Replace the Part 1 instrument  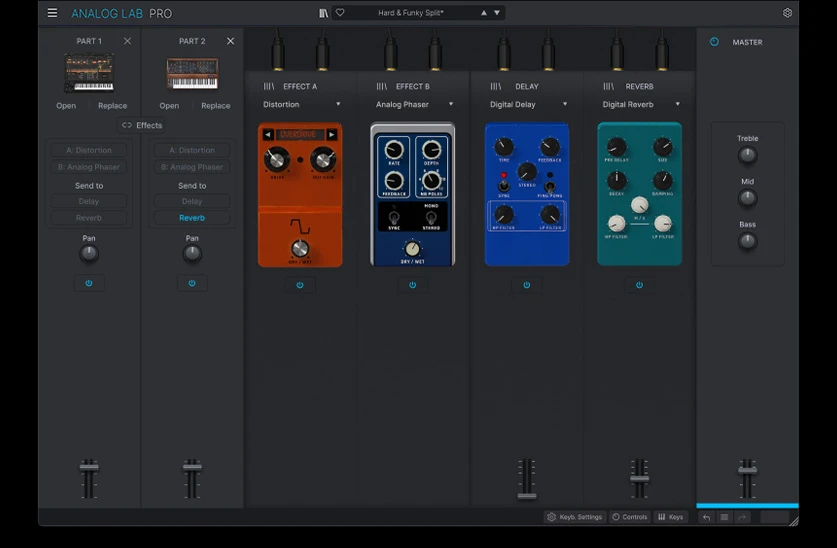(113, 106)
